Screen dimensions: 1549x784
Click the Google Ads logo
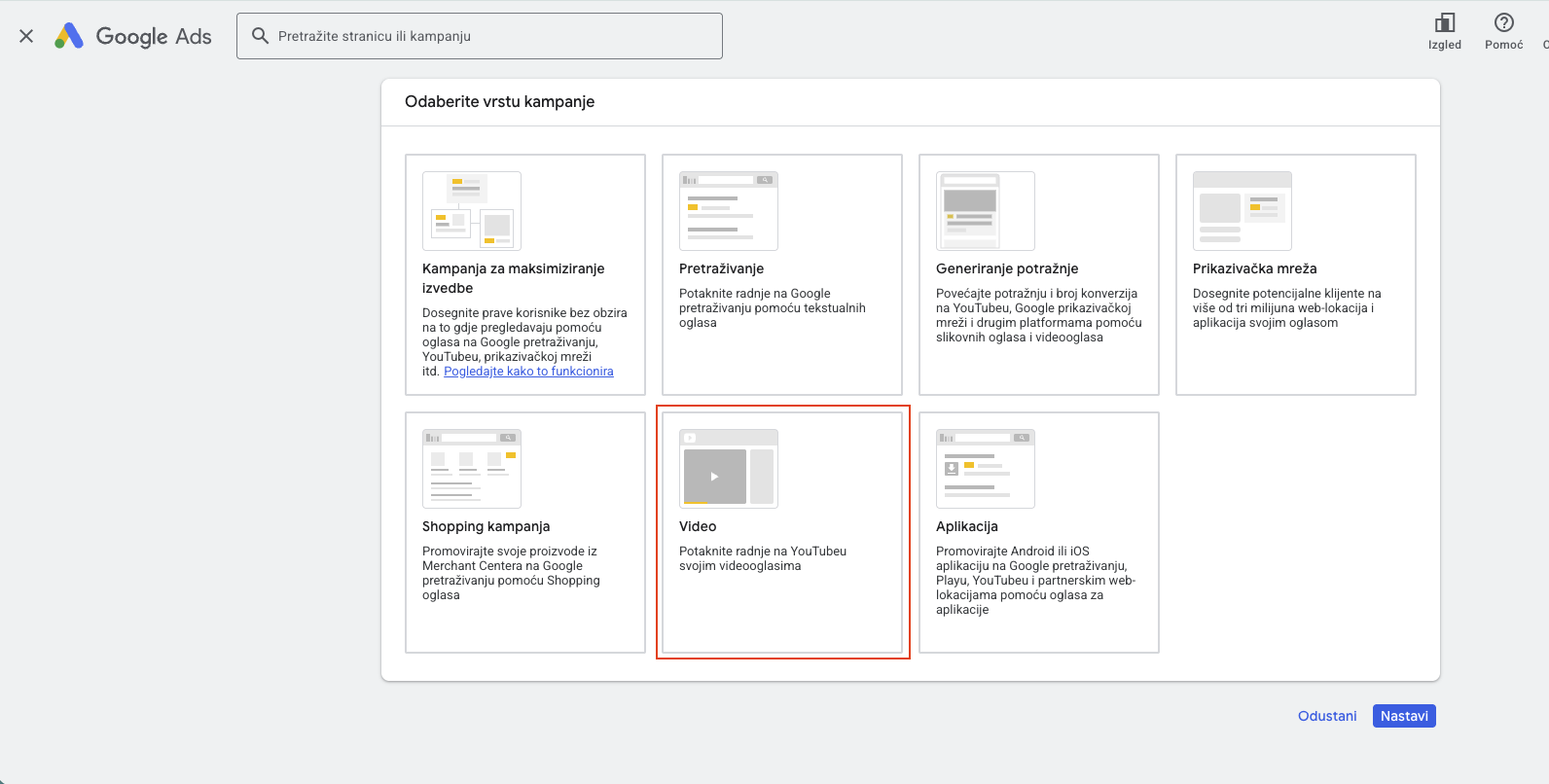133,36
